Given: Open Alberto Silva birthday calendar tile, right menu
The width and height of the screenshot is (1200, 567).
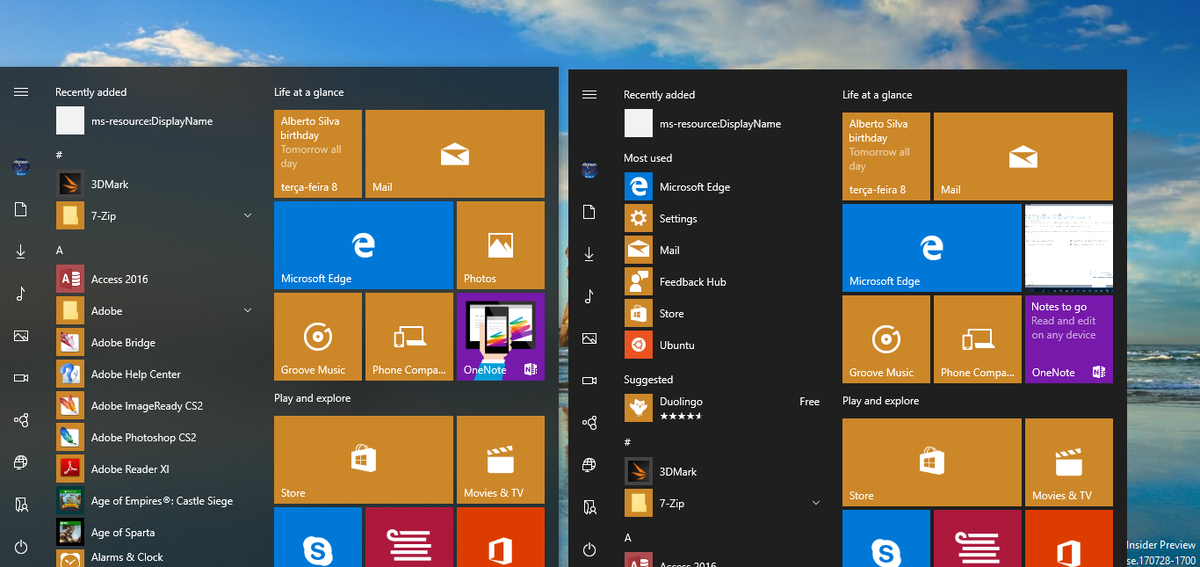Looking at the screenshot, I should [886, 156].
